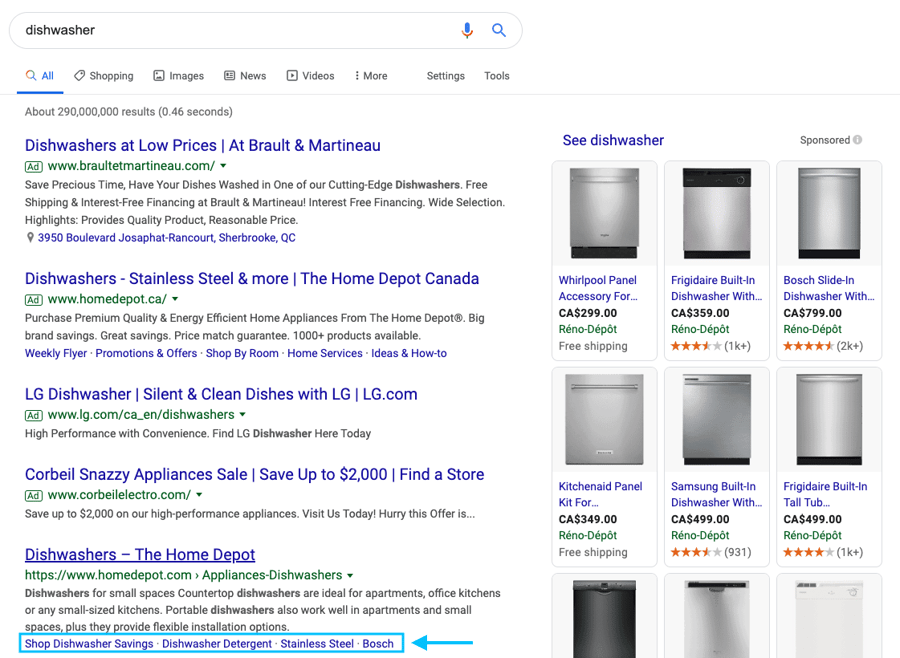Open the News tab

pos(245,76)
